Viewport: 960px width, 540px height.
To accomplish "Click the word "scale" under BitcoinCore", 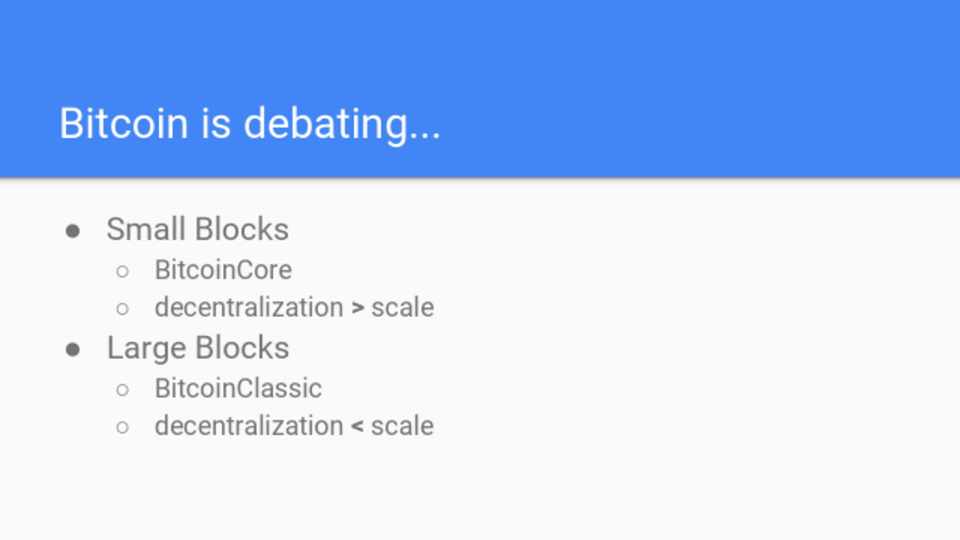I will click(402, 307).
